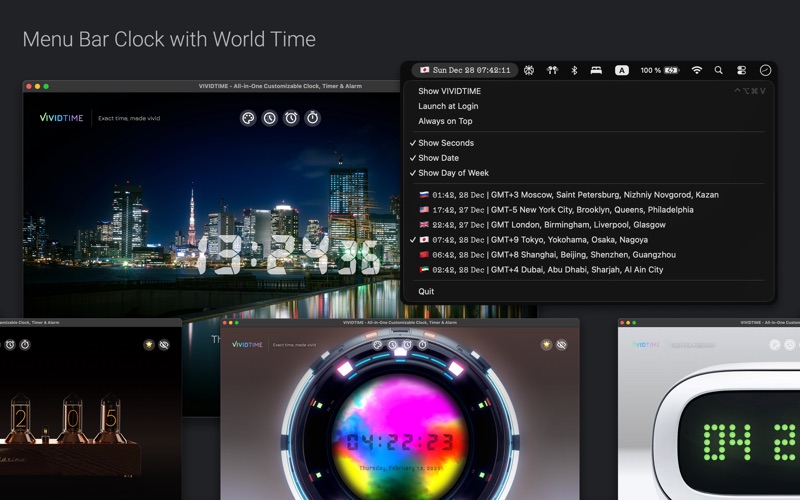The width and height of the screenshot is (800, 500).
Task: Open the Wi-Fi menu bar icon
Action: 696,70
